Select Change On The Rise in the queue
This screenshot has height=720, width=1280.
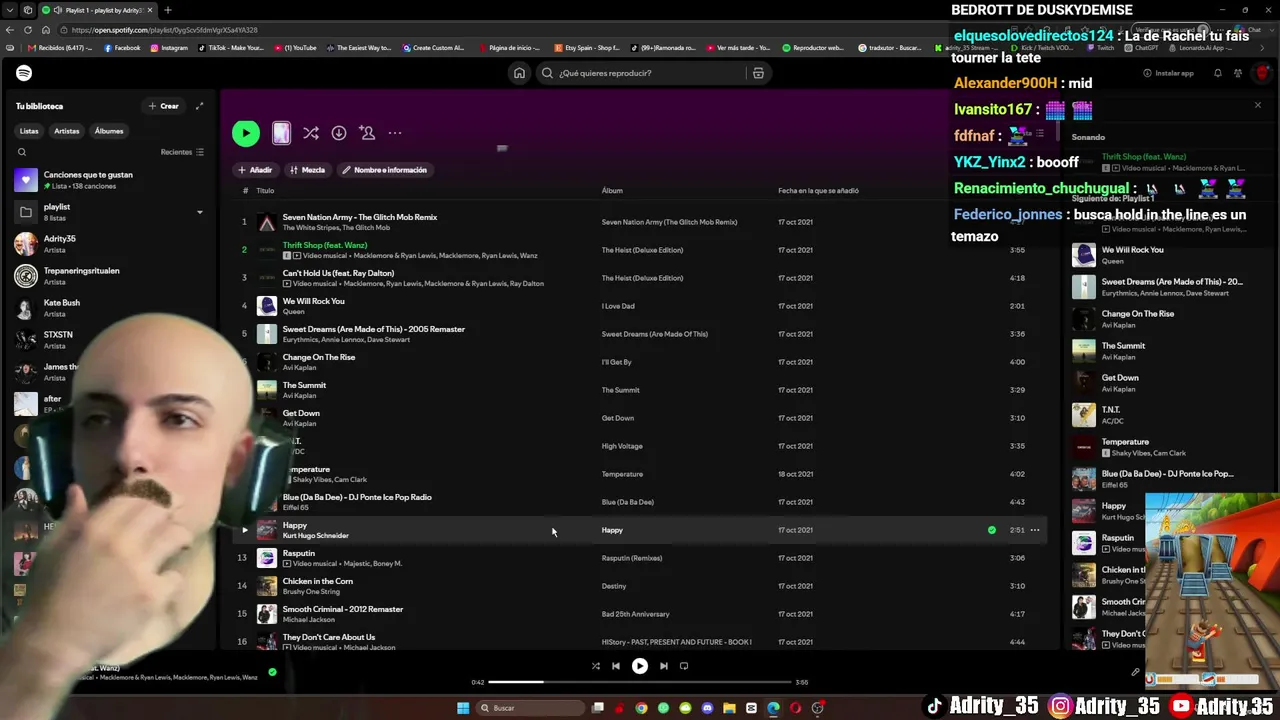[1137, 314]
